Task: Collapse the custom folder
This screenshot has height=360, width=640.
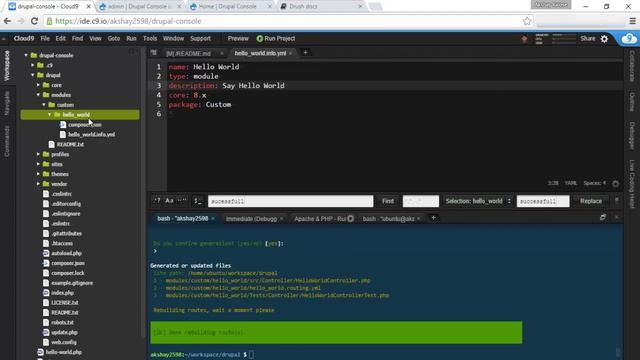Action: coord(44,104)
